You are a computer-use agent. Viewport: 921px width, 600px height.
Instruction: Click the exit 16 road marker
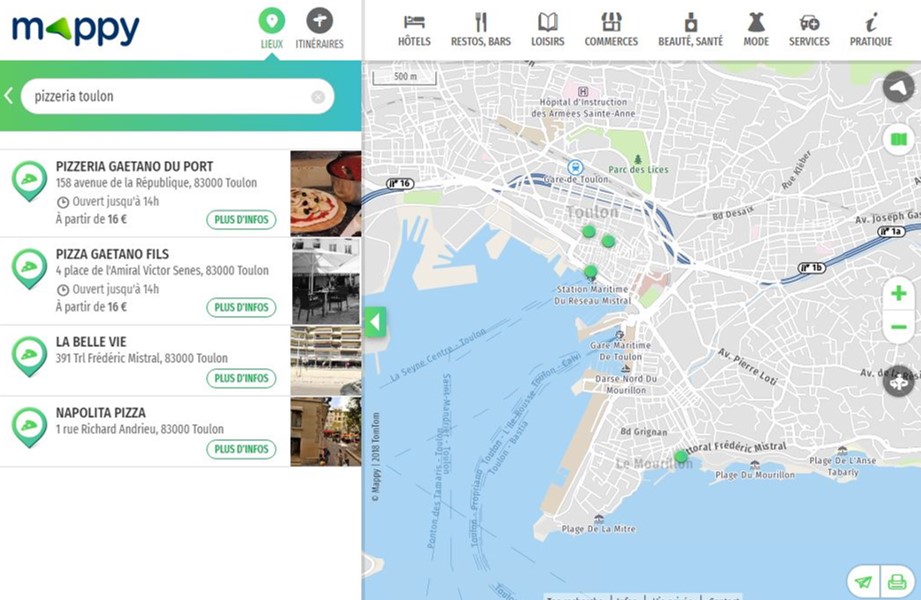click(400, 183)
